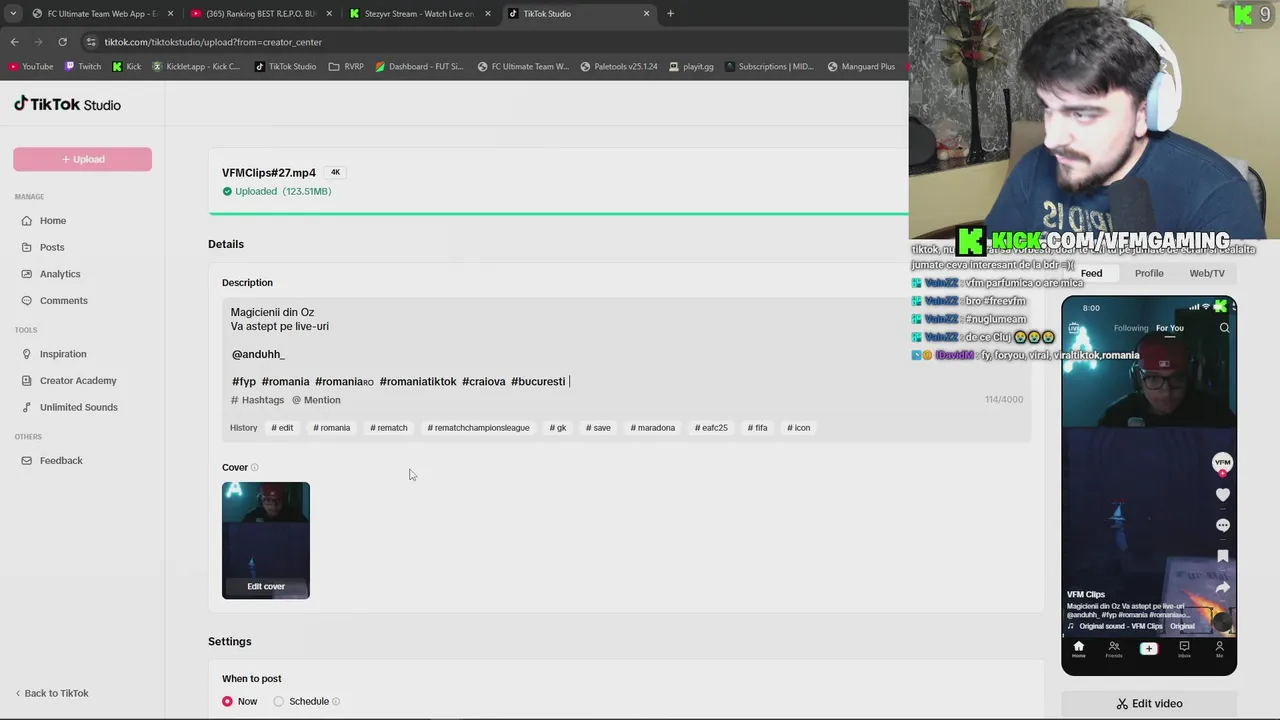
Task: Insert a hashtag using Hashtags button
Action: (258, 400)
